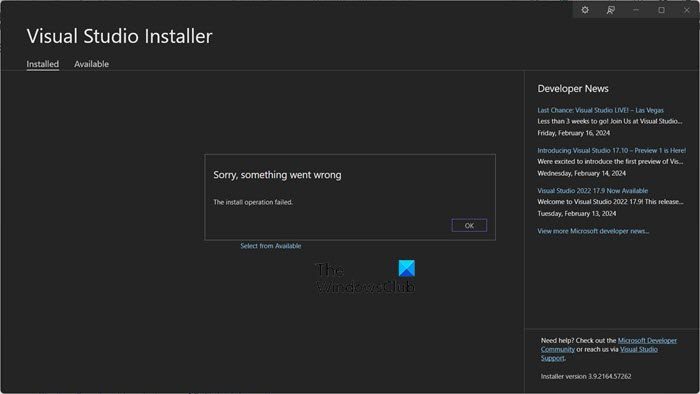Select 'The install operation failed.' message text

253,202
